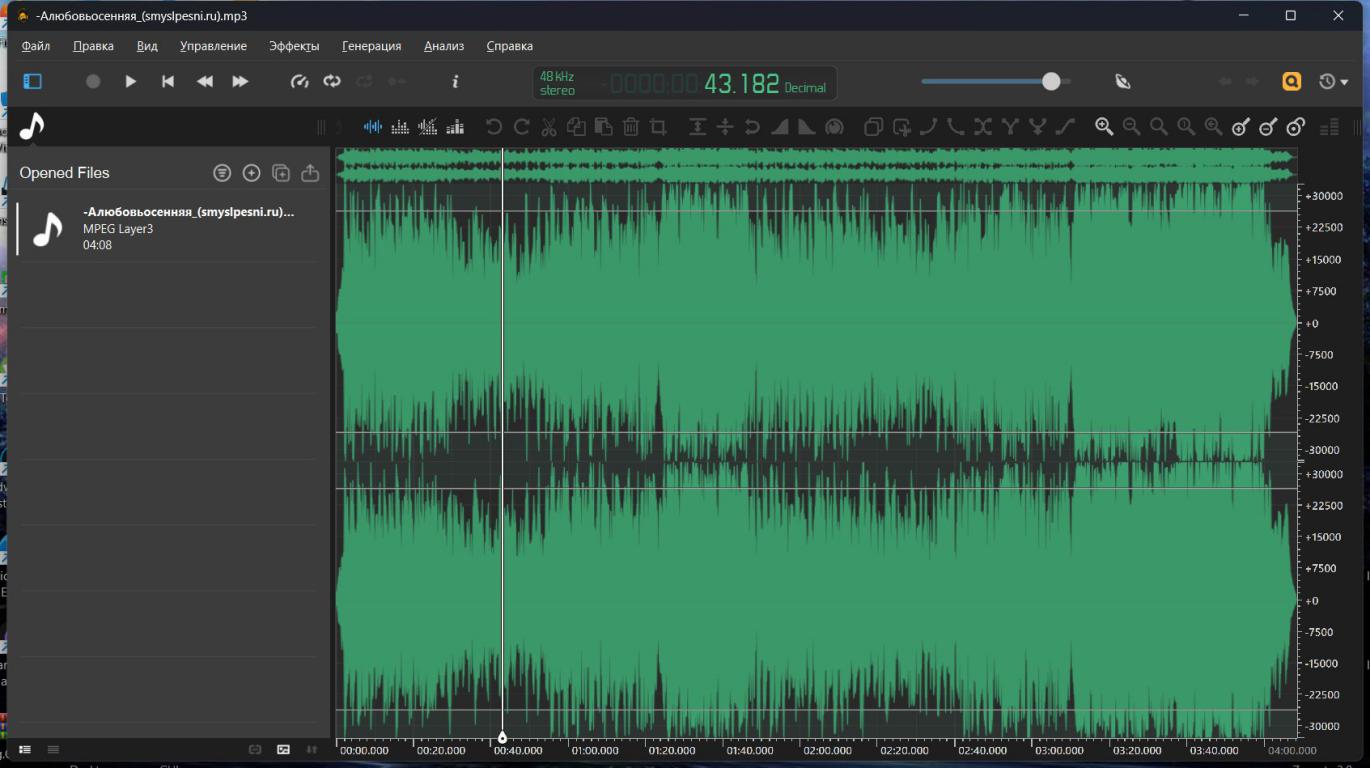1370x768 pixels.
Task: Open the Эффекты menu
Action: (294, 46)
